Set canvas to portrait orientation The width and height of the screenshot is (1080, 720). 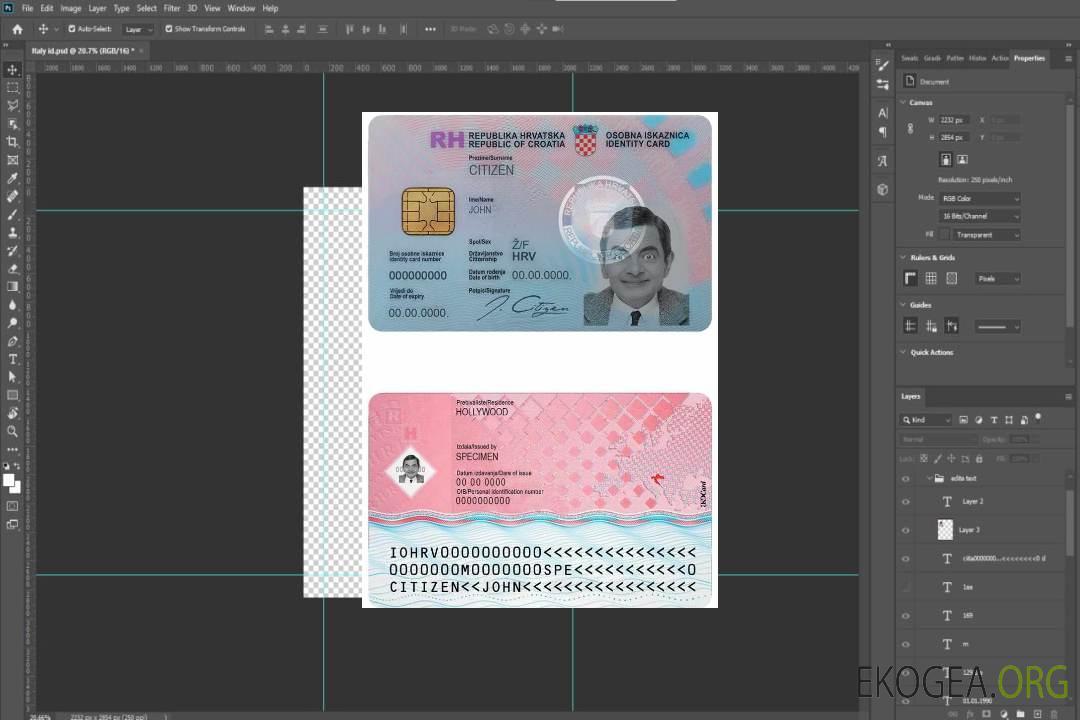(x=946, y=160)
